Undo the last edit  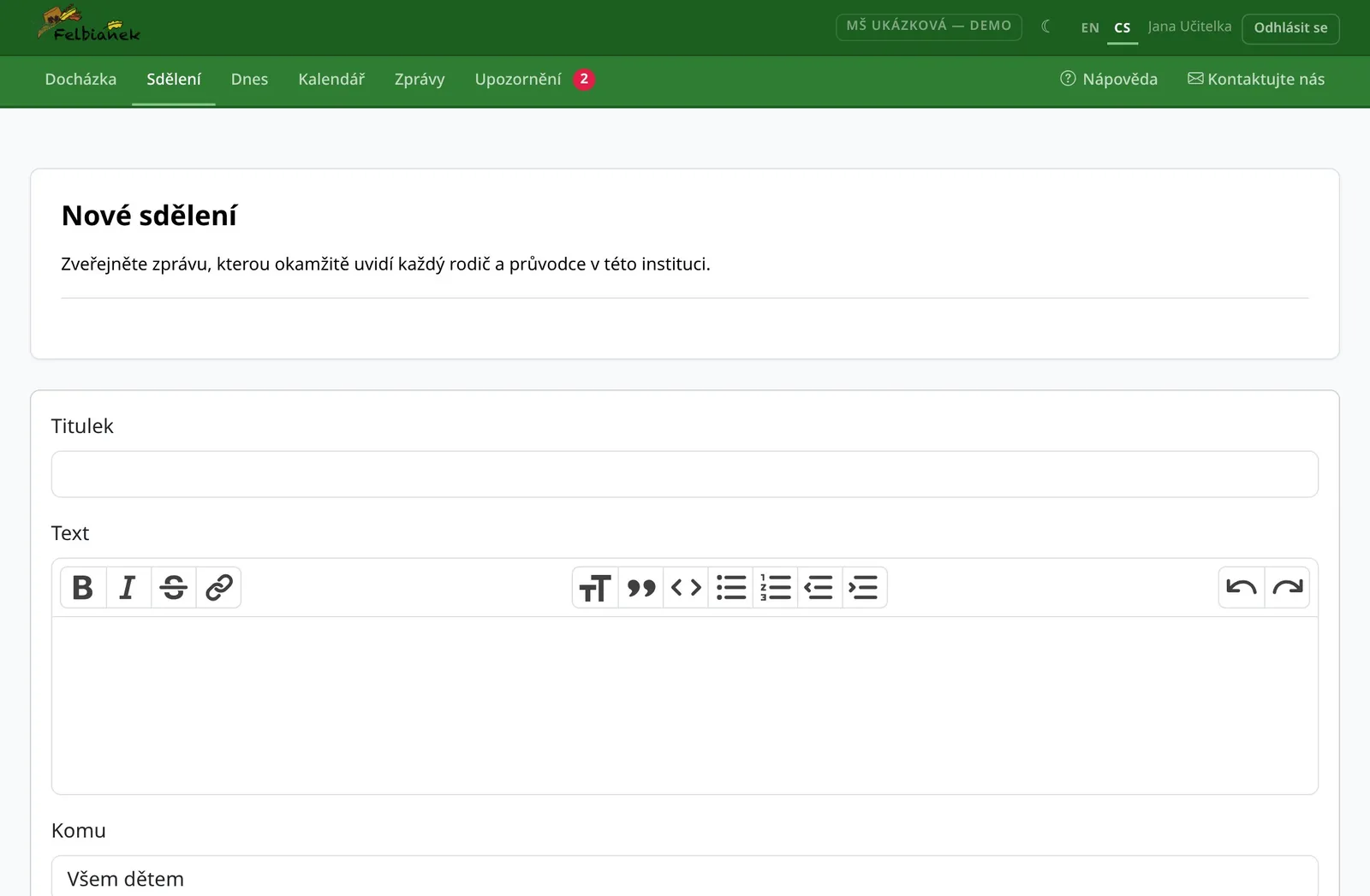[x=1242, y=588]
